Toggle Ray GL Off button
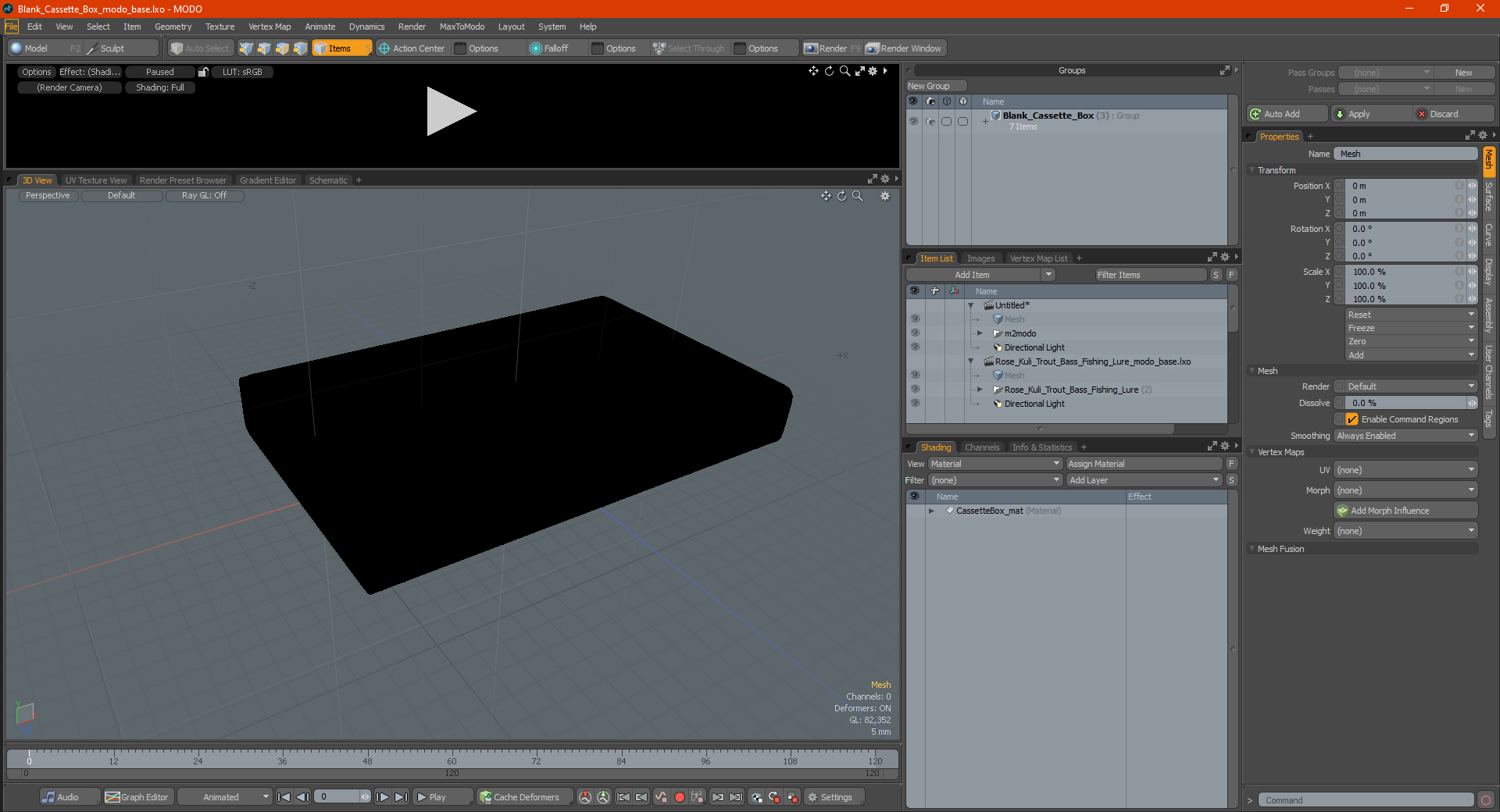This screenshot has height=812, width=1500. click(x=205, y=196)
